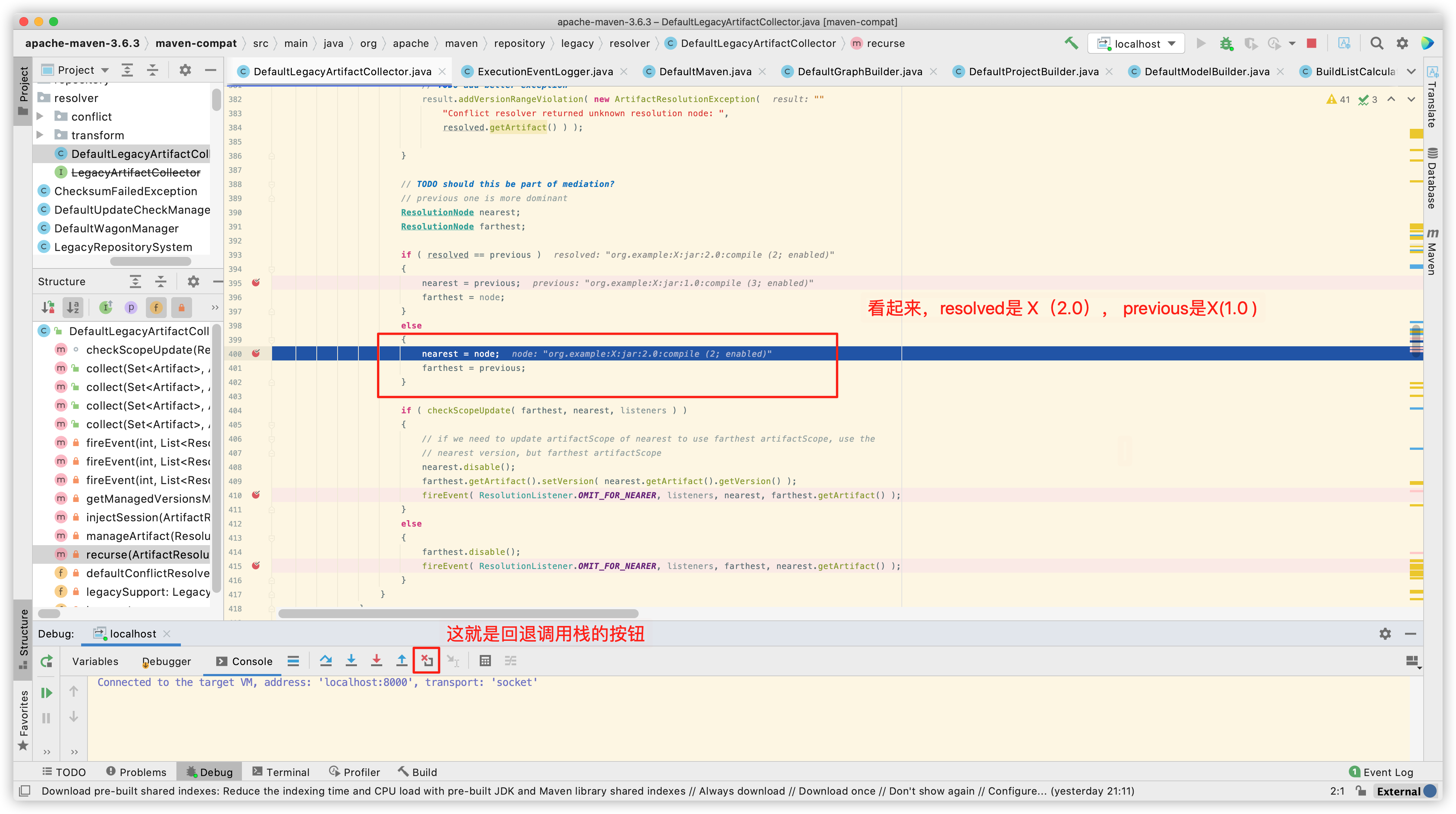Click Step Over debugger icon
1456x814 pixels.
326,660
